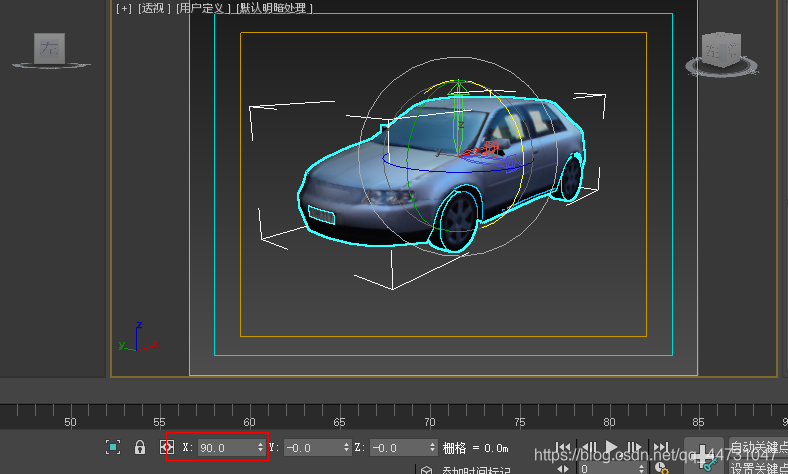Step to previous frame
Image resolution: width=788 pixels, height=474 pixels.
(x=588, y=447)
